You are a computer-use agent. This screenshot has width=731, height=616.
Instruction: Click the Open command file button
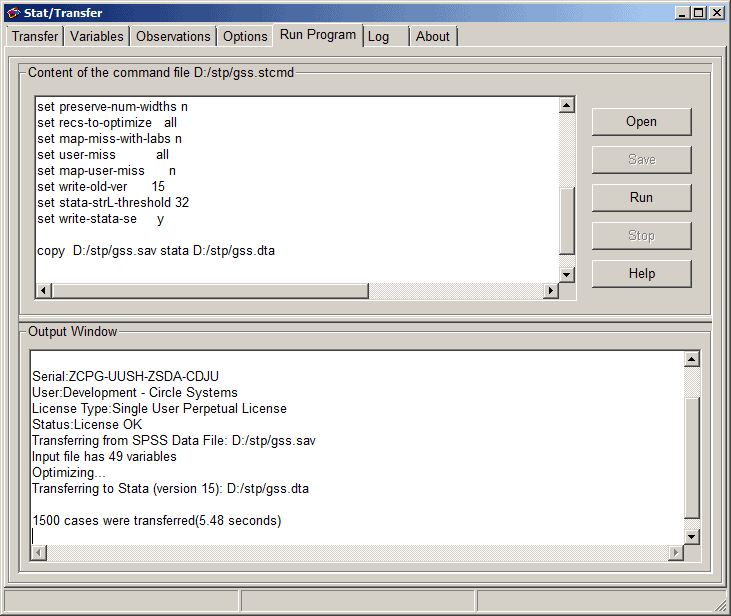click(641, 122)
